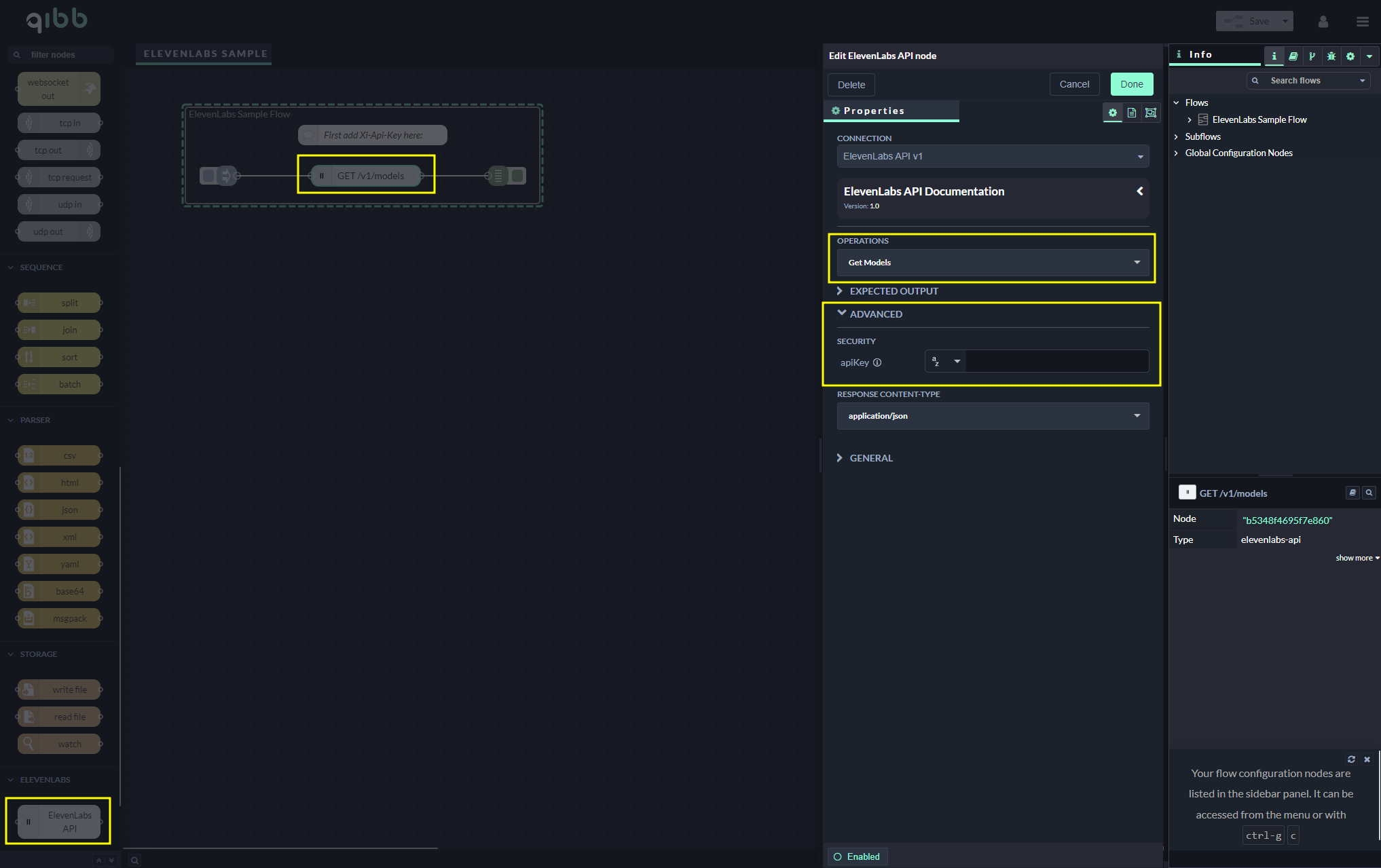
Task: Open the Operations Get Models dropdown
Action: click(x=993, y=263)
